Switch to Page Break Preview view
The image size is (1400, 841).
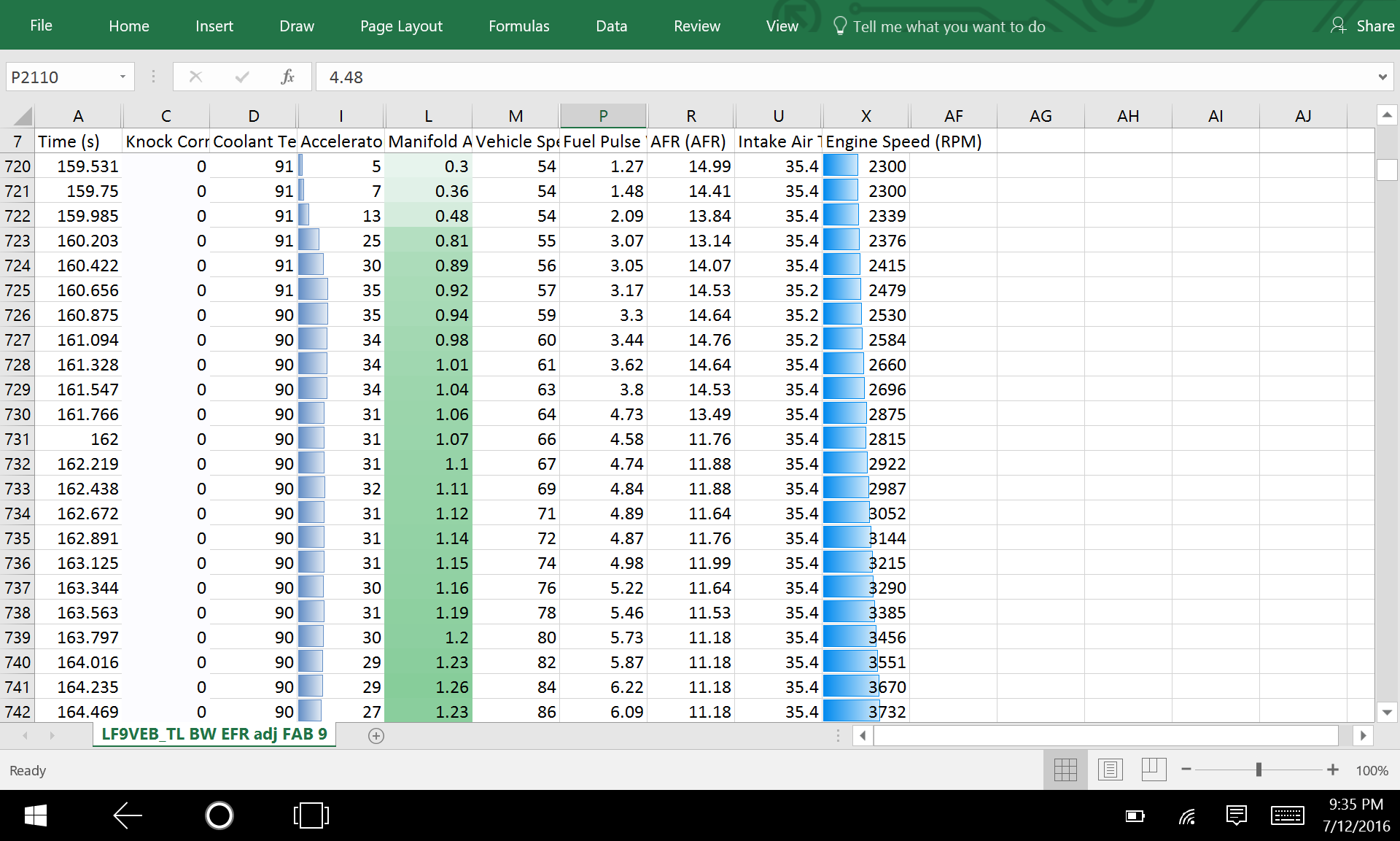click(x=1154, y=770)
